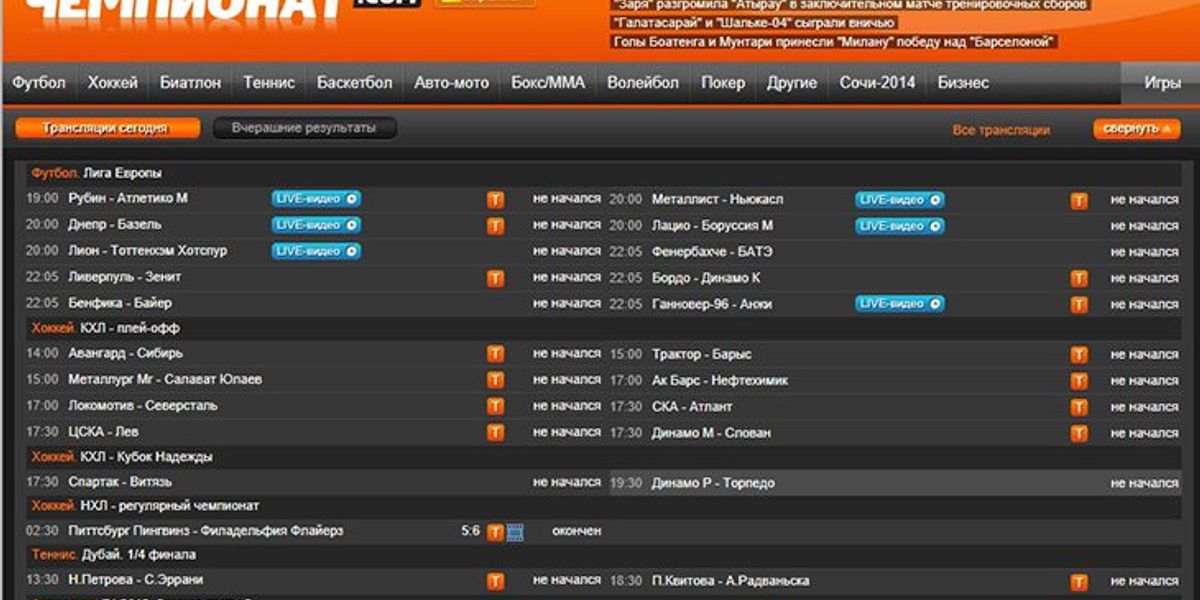The width and height of the screenshot is (1200, 600).
Task: Select the 5:6 score of Питтсбург match
Action: [471, 531]
